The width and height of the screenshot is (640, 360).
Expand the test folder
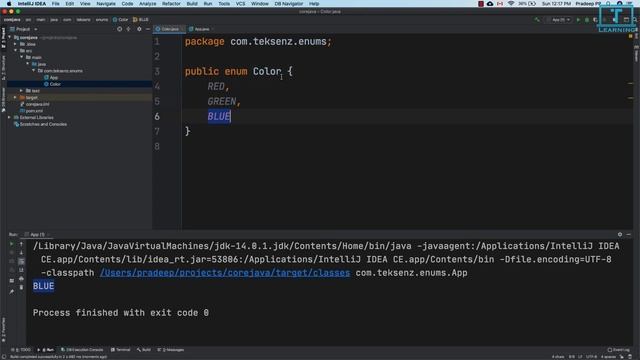click(22, 91)
